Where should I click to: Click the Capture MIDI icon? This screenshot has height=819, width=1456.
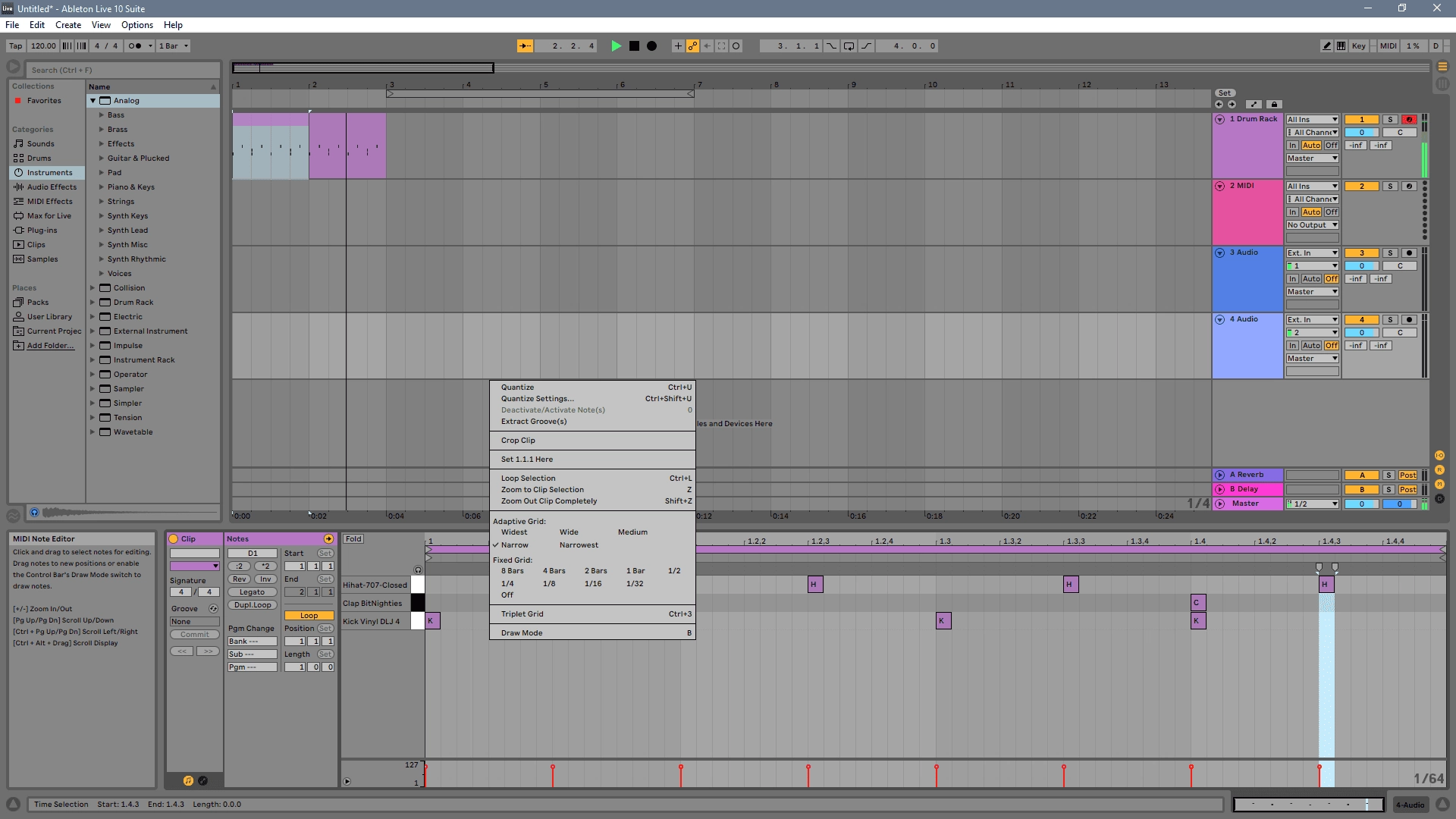pyautogui.click(x=721, y=46)
